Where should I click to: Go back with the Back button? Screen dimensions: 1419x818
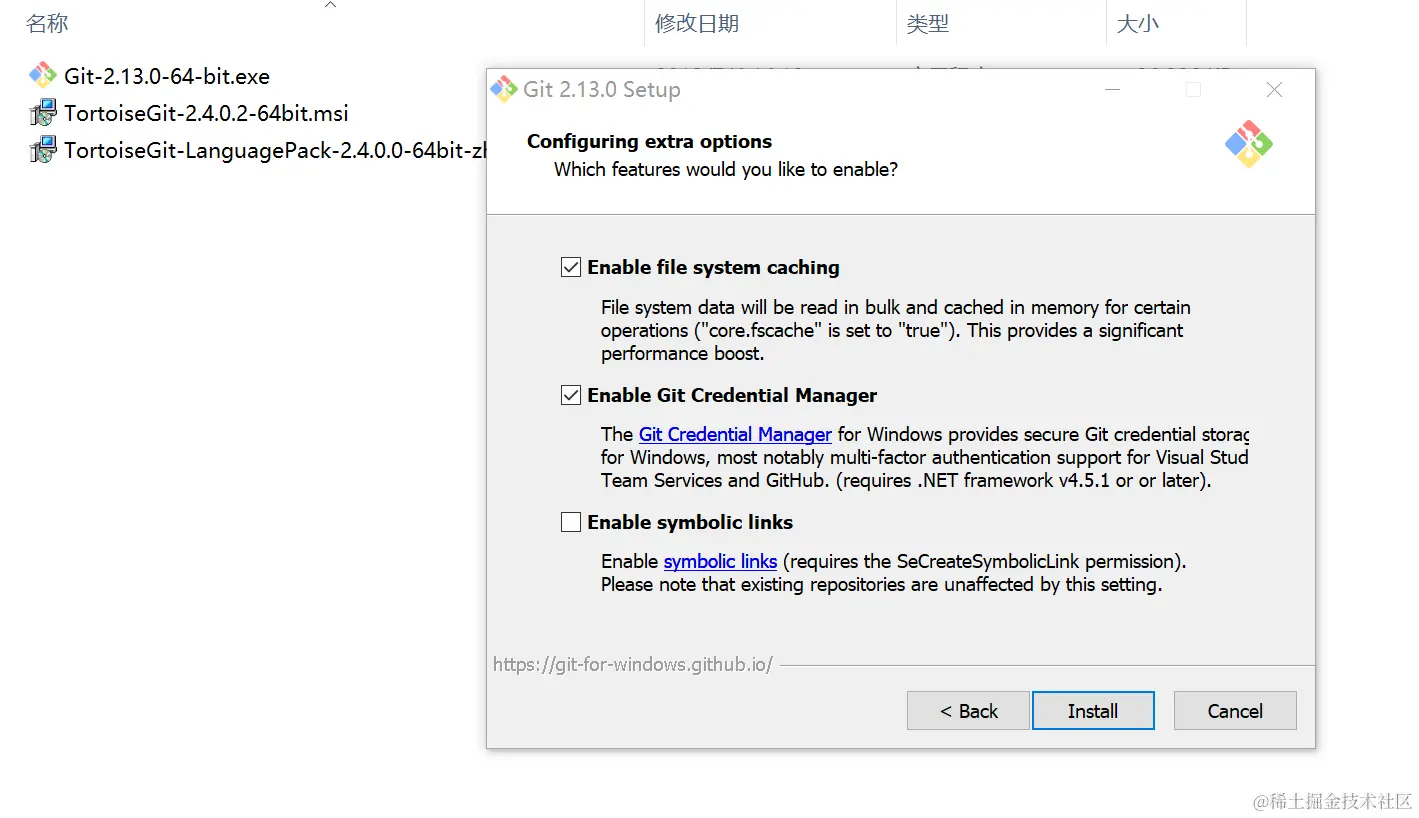coord(968,711)
